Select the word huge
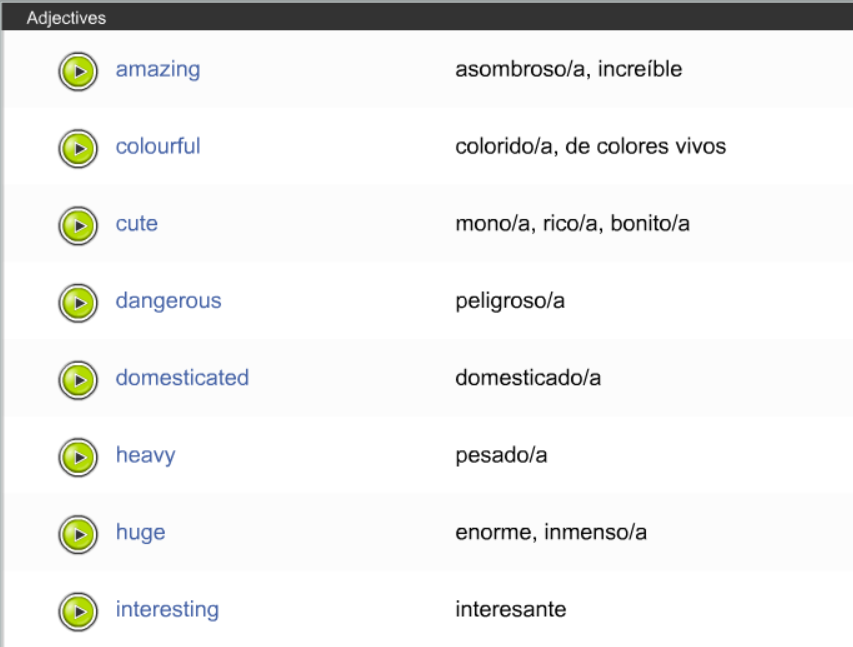The width and height of the screenshot is (853, 647). coord(140,532)
